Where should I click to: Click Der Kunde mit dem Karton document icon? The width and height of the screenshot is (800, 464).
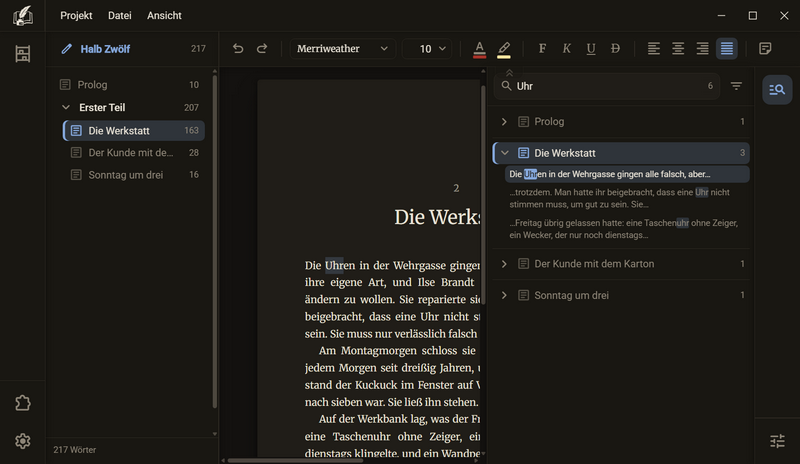pyautogui.click(x=523, y=264)
